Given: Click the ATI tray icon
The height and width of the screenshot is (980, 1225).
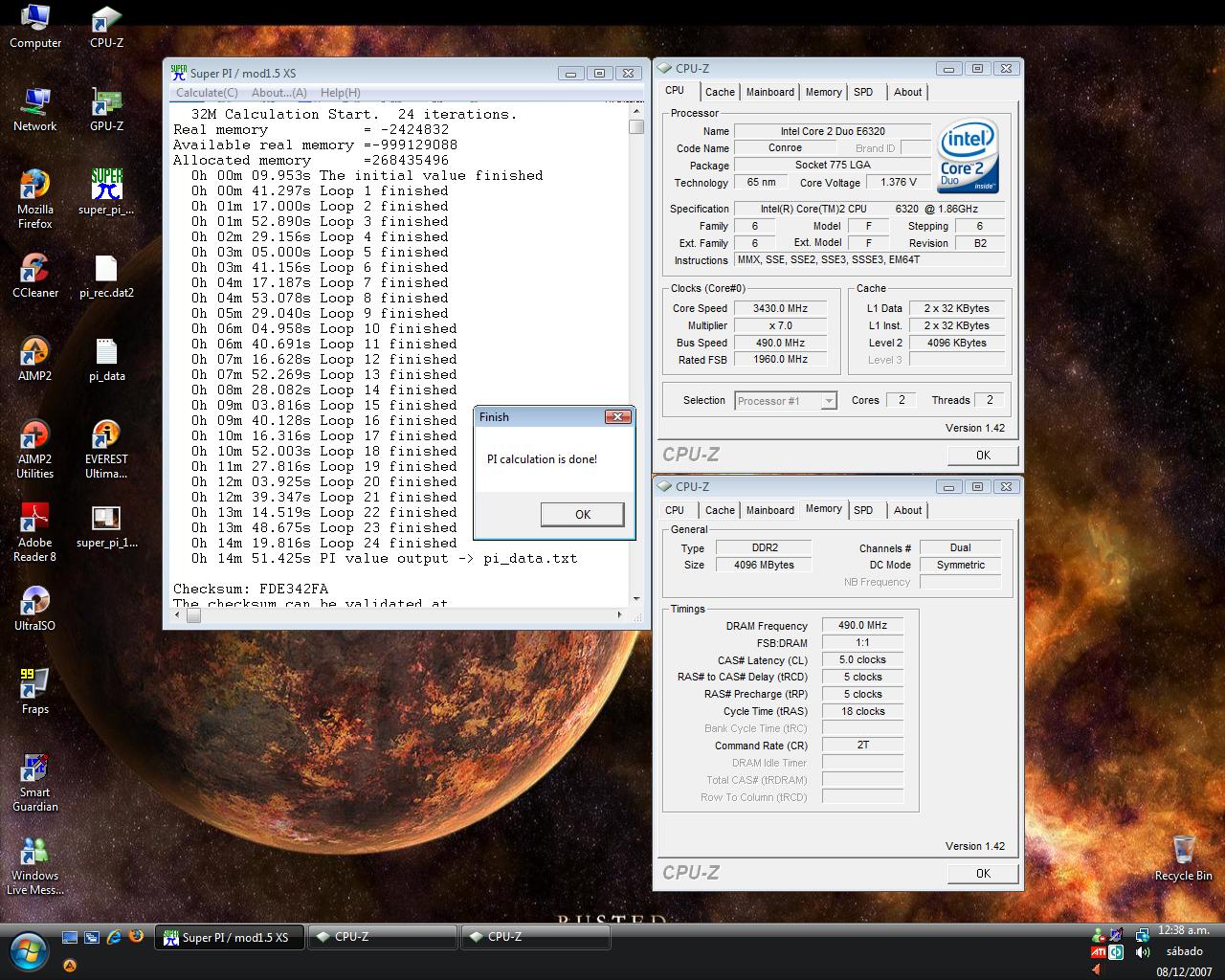Looking at the screenshot, I should (x=1099, y=952).
